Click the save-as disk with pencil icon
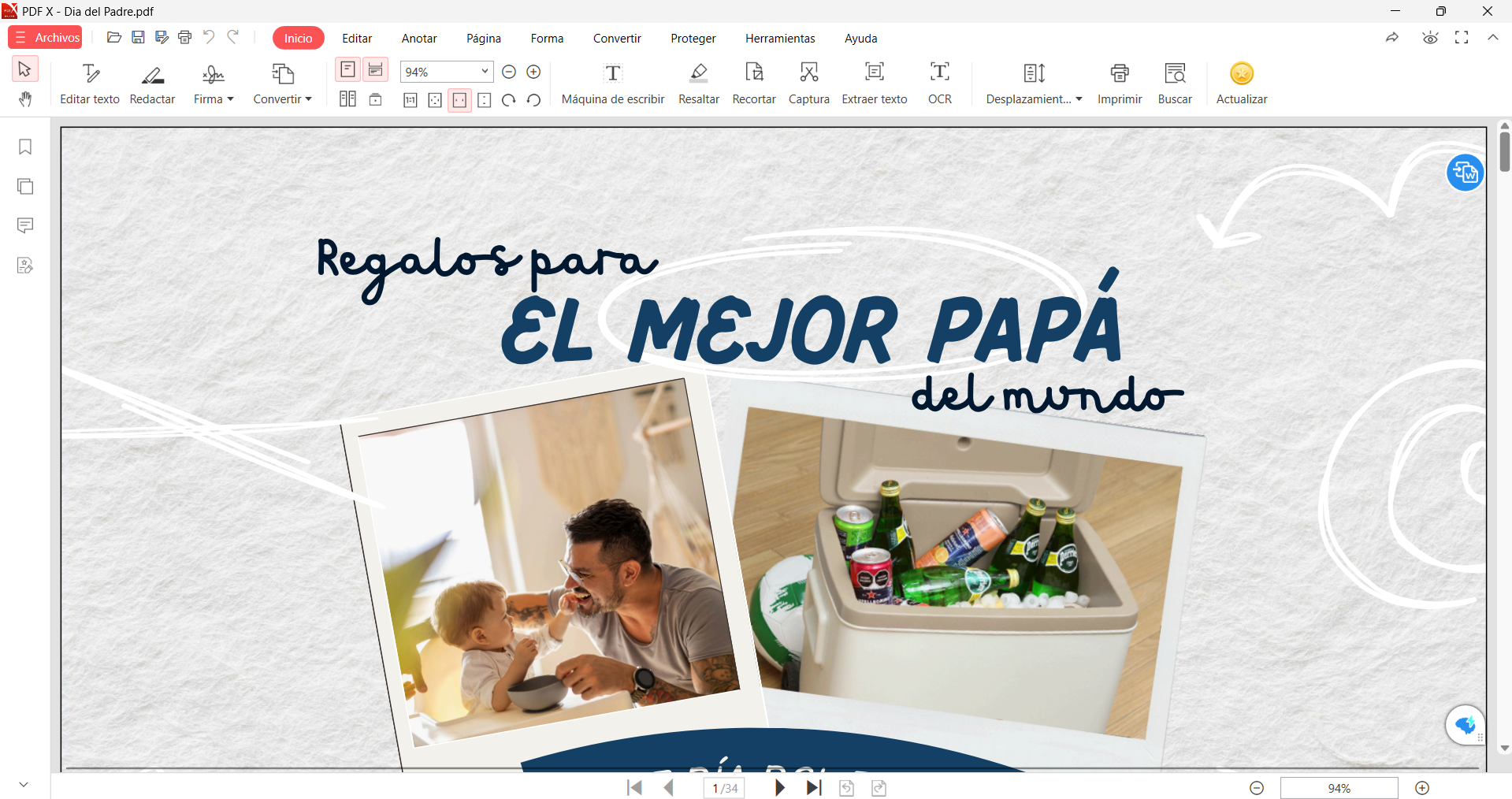This screenshot has height=799, width=1512. [x=162, y=37]
